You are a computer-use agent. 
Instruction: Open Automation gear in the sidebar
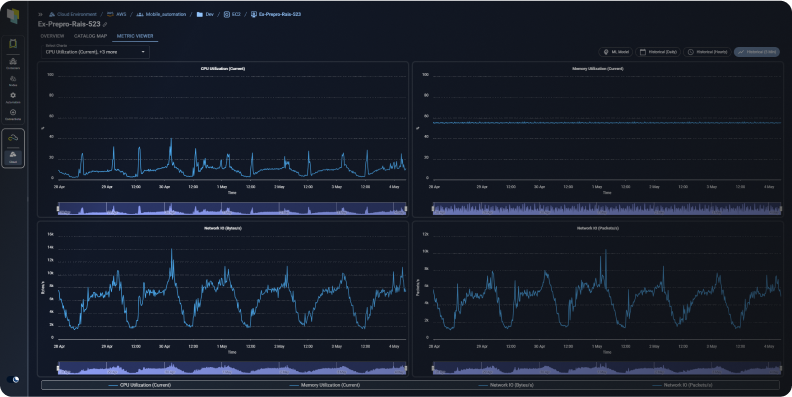13,97
